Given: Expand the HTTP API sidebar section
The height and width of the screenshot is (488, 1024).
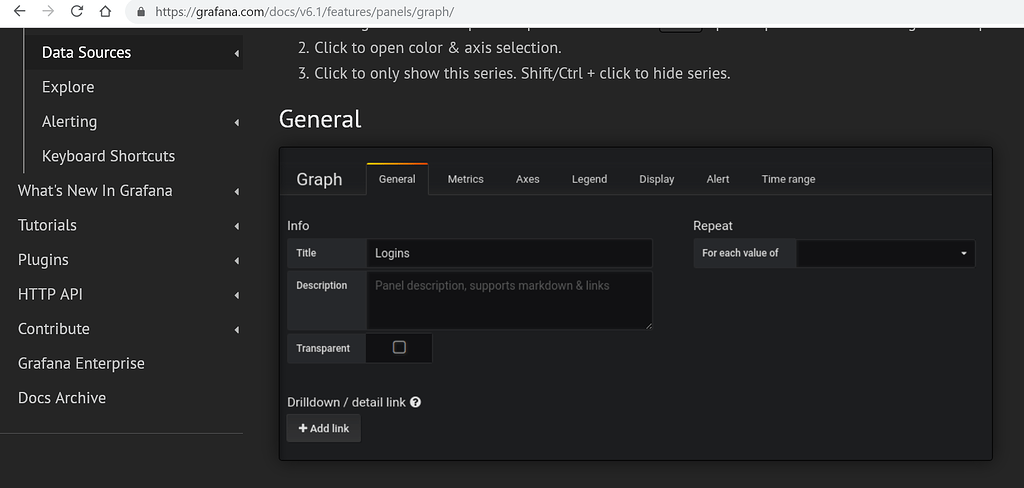Looking at the screenshot, I should click(x=237, y=295).
